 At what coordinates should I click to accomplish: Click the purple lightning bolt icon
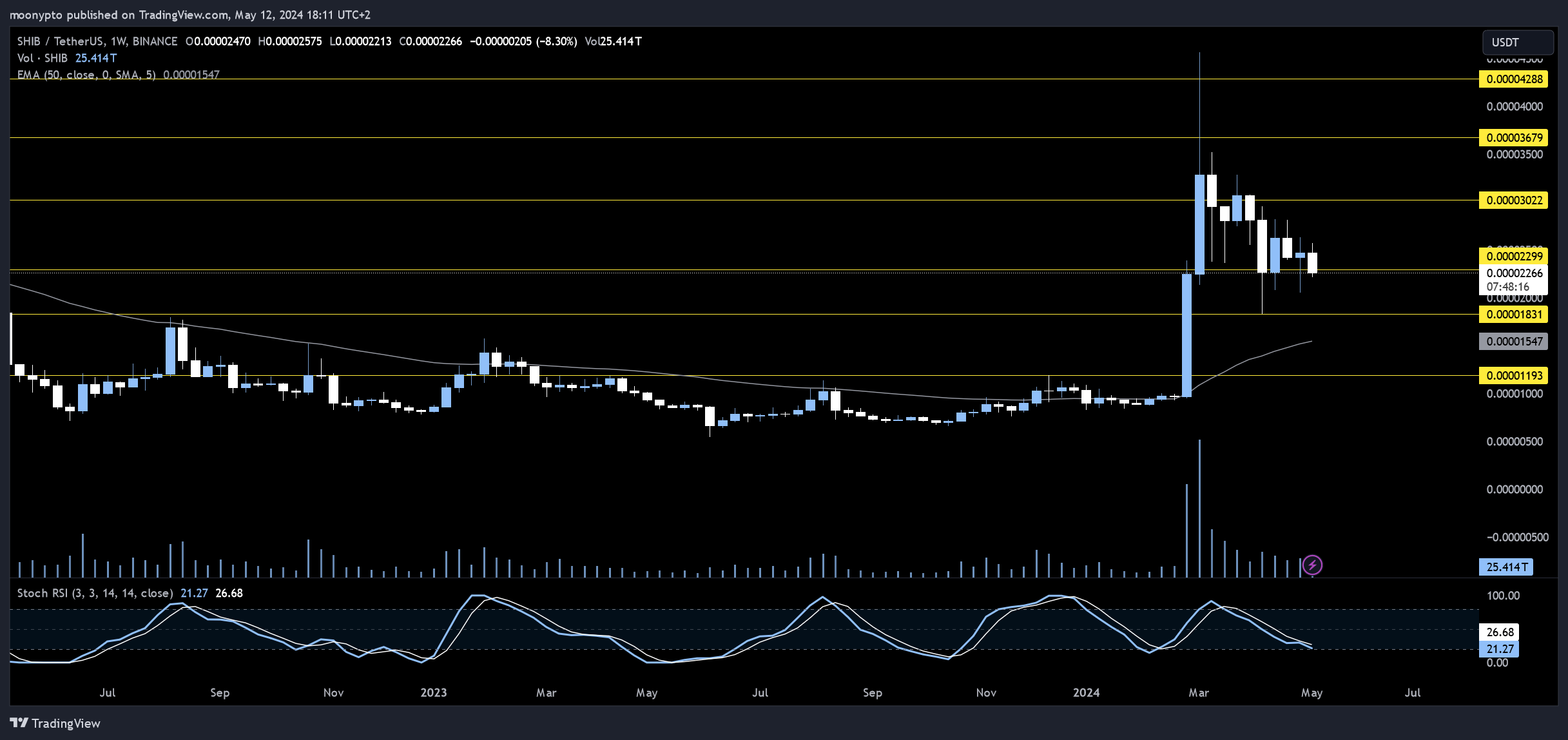point(1312,565)
